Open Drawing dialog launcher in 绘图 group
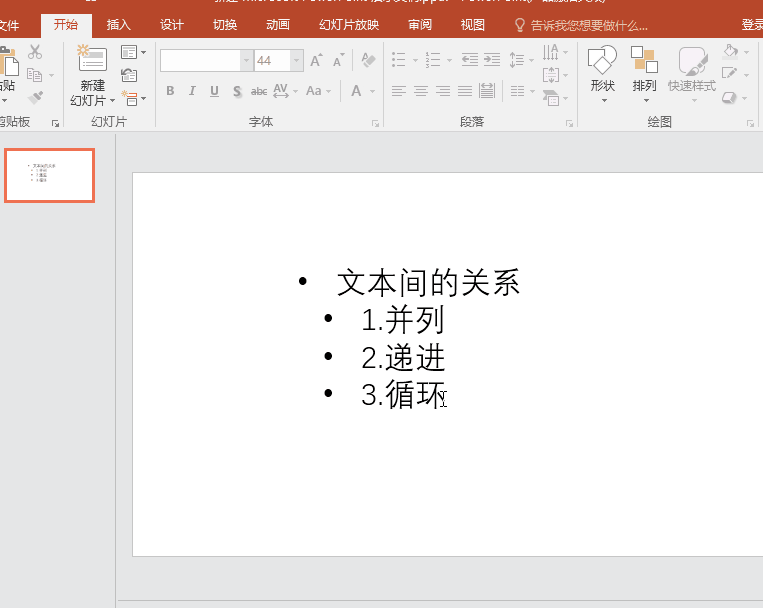This screenshot has width=763, height=608. tap(751, 124)
